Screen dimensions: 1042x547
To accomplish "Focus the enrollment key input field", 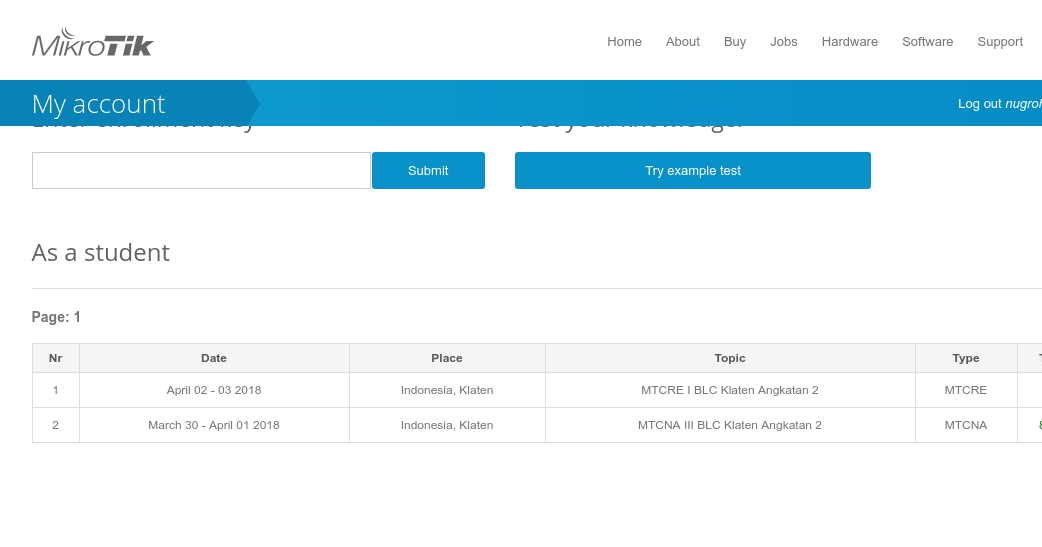I will pyautogui.click(x=201, y=170).
